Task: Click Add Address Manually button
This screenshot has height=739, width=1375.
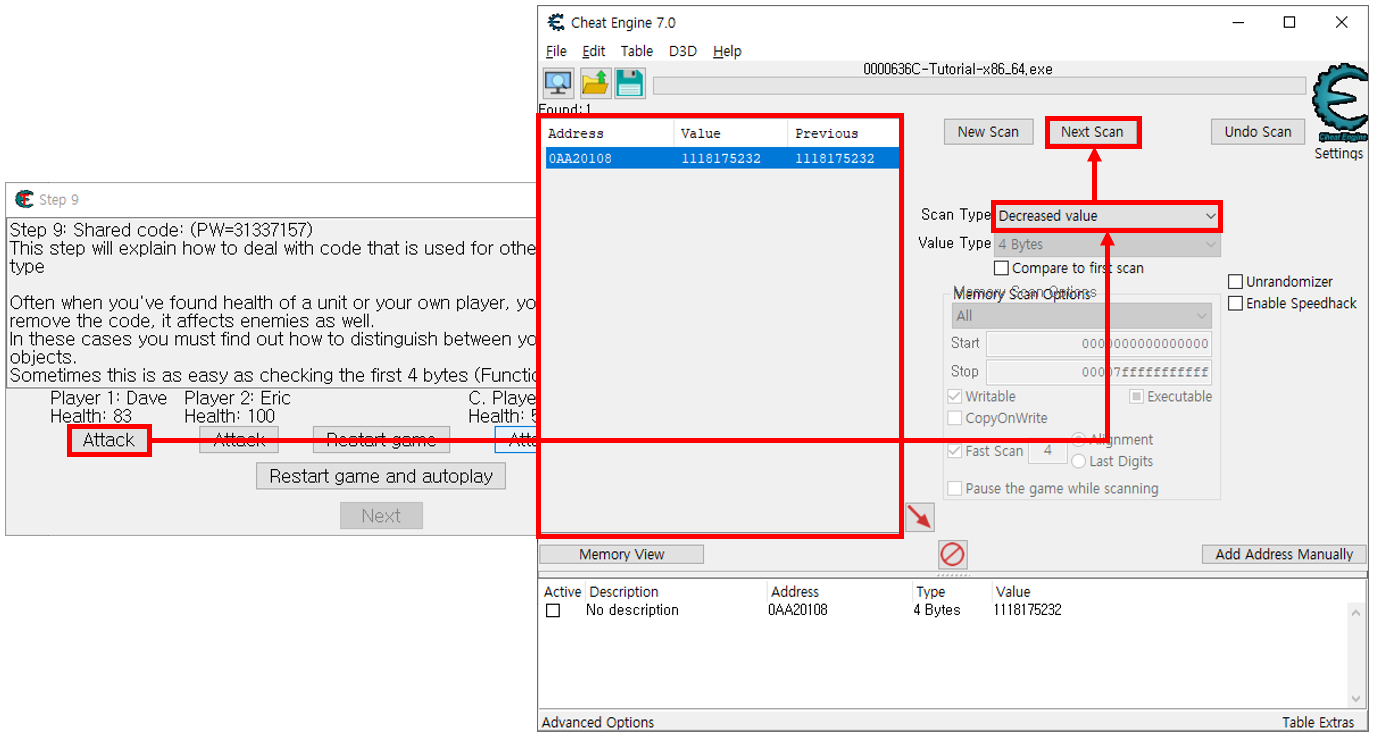Action: 1284,554
